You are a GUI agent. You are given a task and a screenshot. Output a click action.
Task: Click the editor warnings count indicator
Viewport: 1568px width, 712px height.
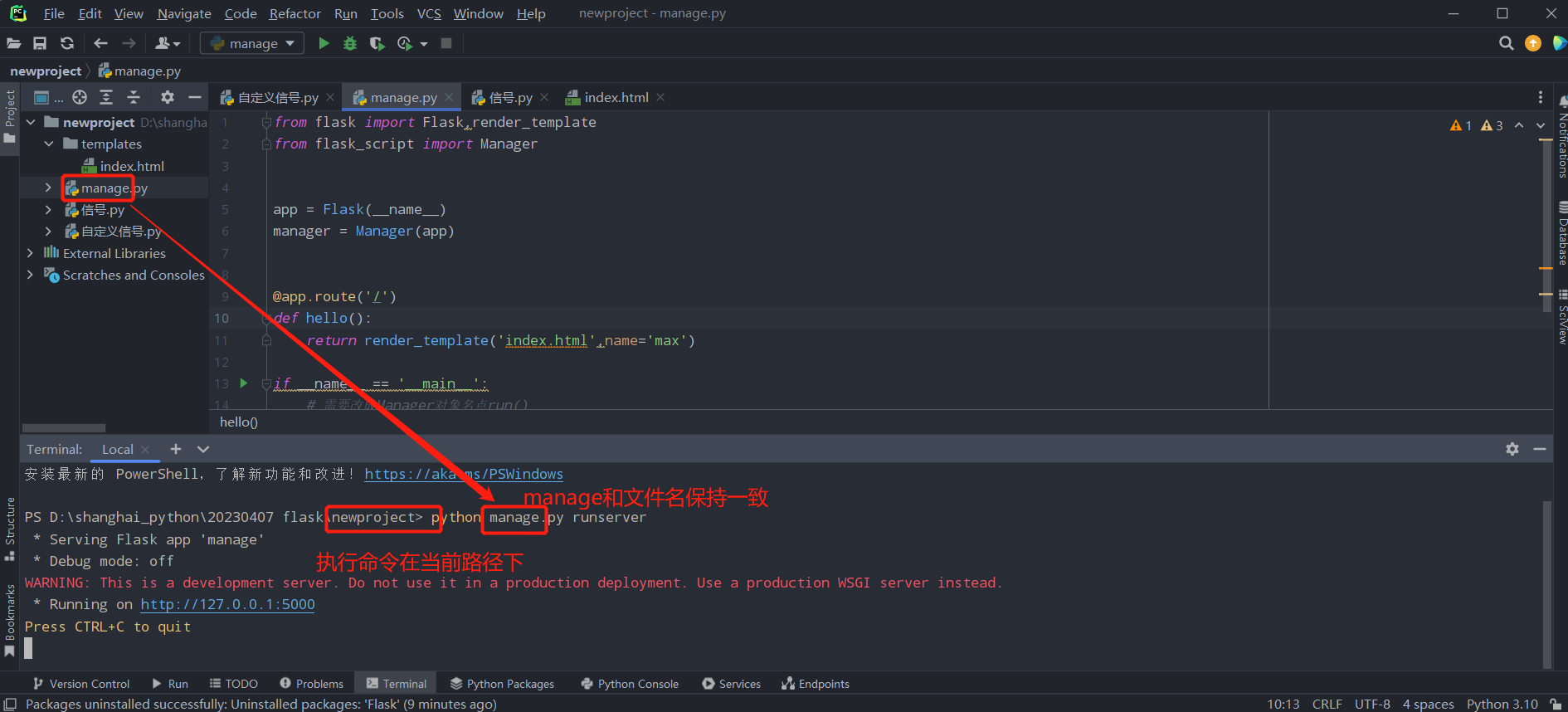1477,125
